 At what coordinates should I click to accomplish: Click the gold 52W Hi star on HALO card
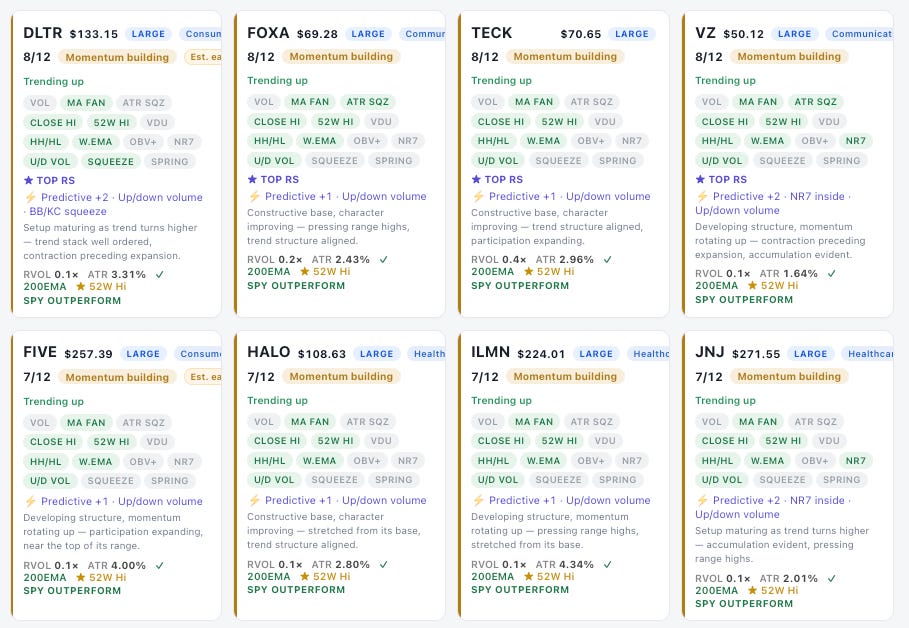coord(304,576)
